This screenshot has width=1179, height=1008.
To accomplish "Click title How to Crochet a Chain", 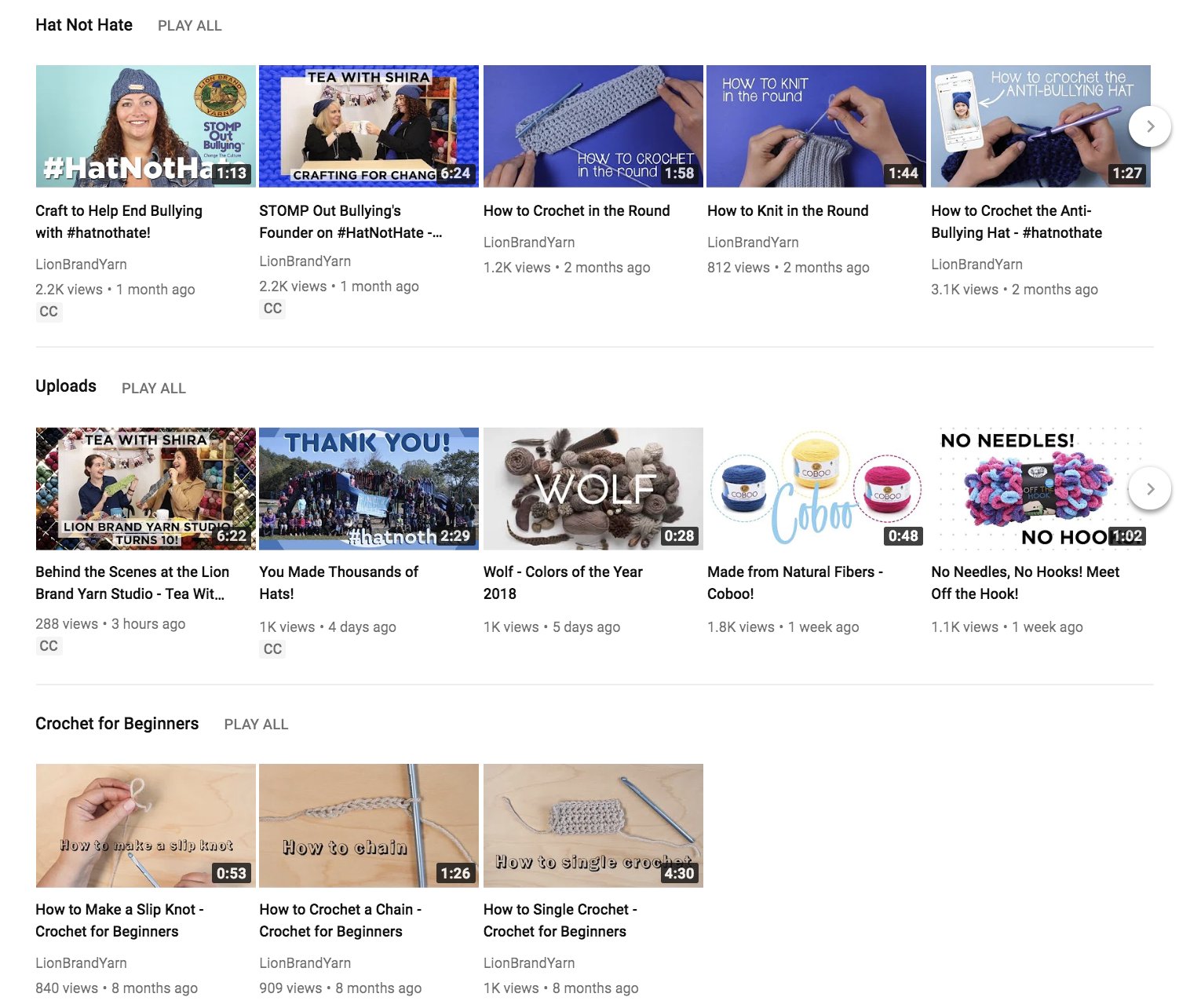I will (x=341, y=921).
